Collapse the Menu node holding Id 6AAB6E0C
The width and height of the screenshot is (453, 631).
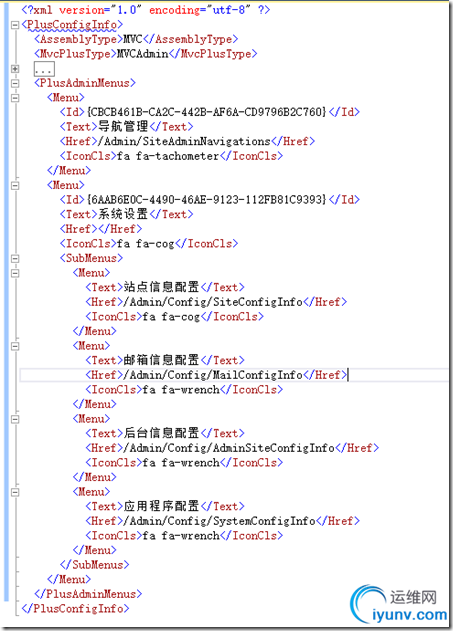coord(15,186)
